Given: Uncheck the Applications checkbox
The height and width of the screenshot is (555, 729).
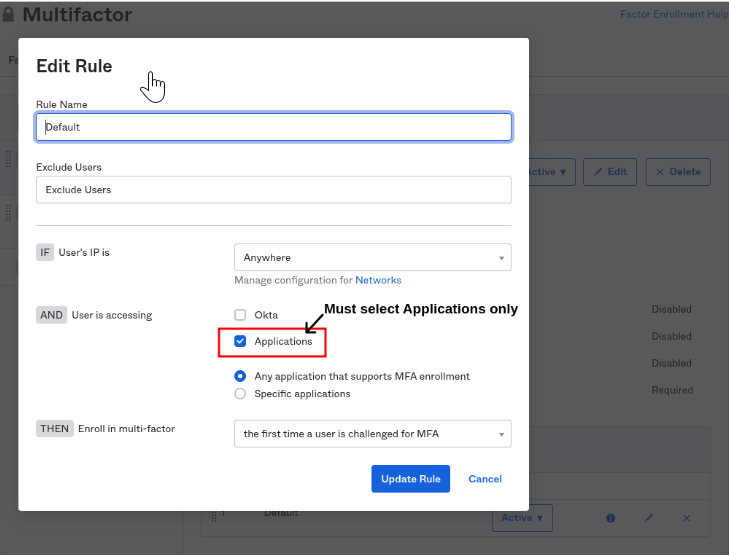Looking at the screenshot, I should [240, 342].
